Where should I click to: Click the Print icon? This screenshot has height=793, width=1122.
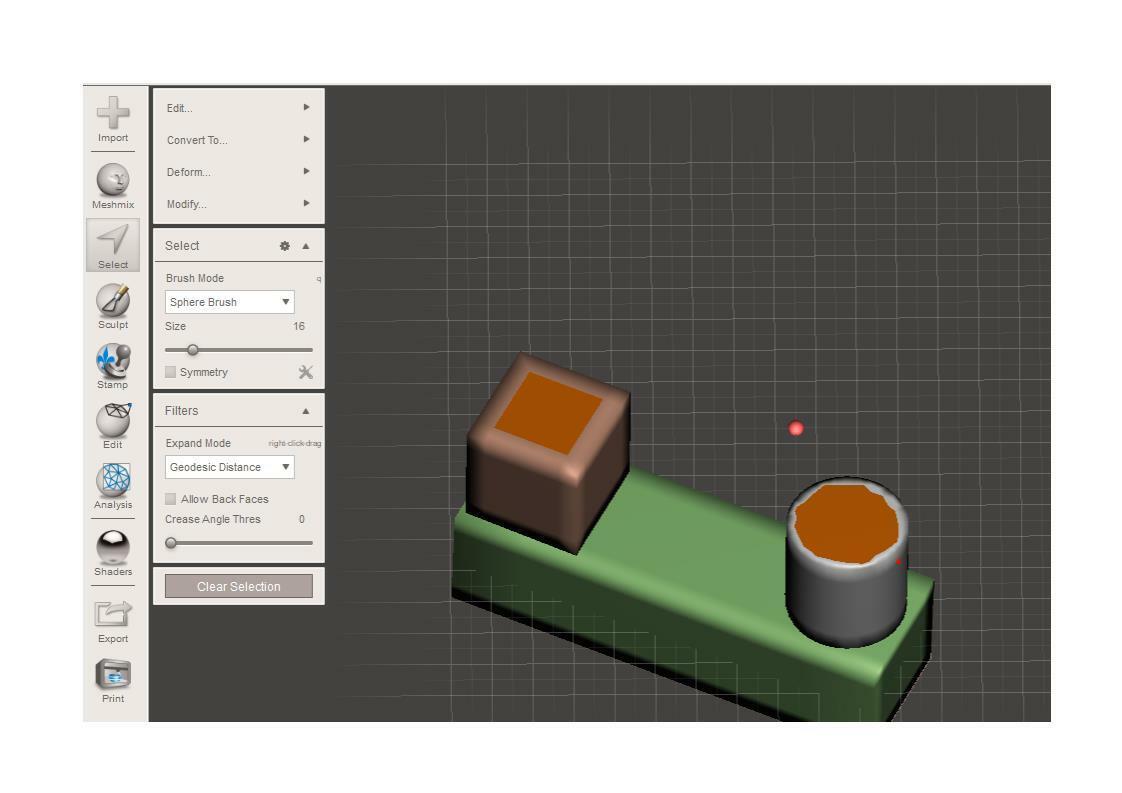point(113,674)
